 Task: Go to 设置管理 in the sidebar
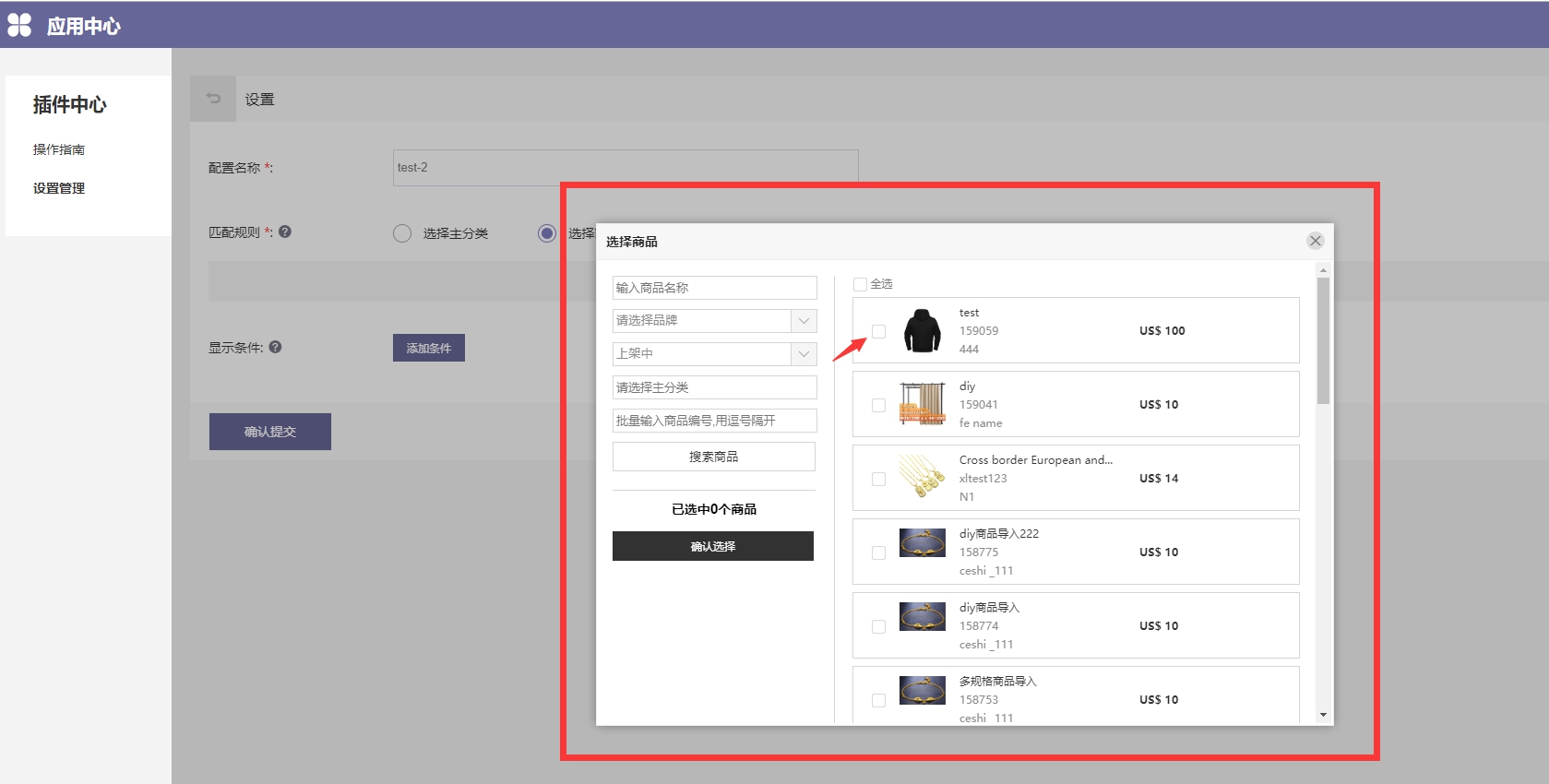pyautogui.click(x=59, y=188)
